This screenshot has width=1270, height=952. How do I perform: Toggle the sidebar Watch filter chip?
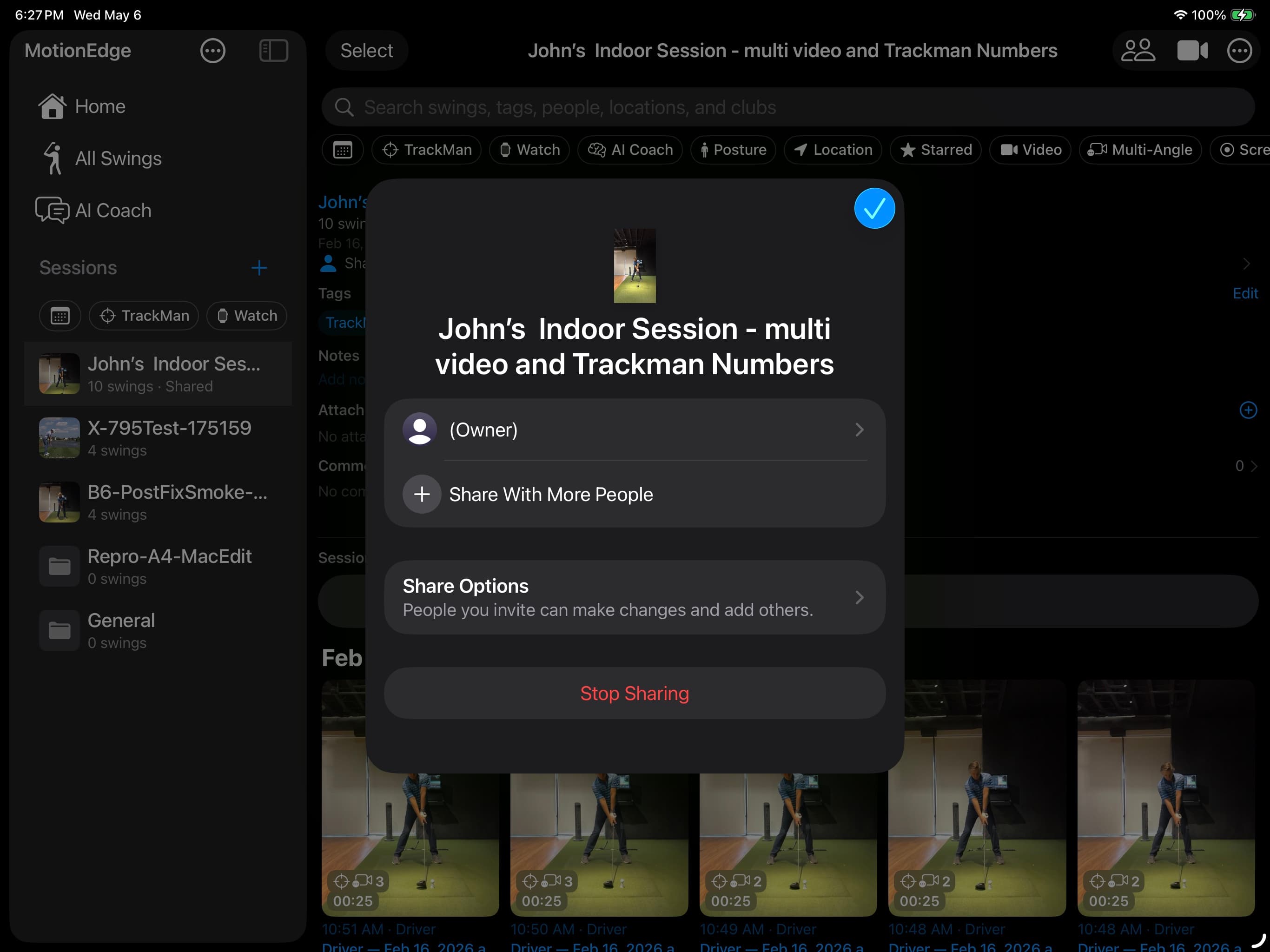pos(247,316)
